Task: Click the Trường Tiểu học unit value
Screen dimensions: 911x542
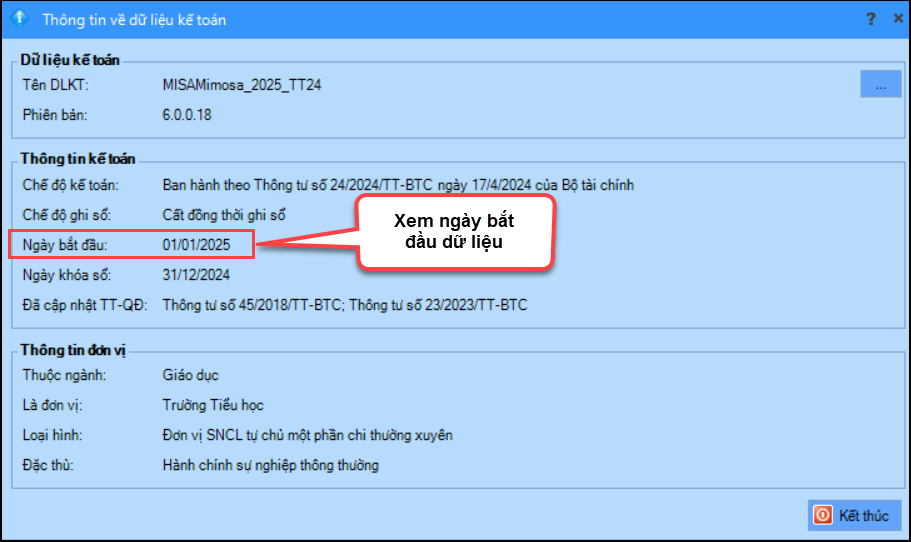Action: pyautogui.click(x=212, y=405)
